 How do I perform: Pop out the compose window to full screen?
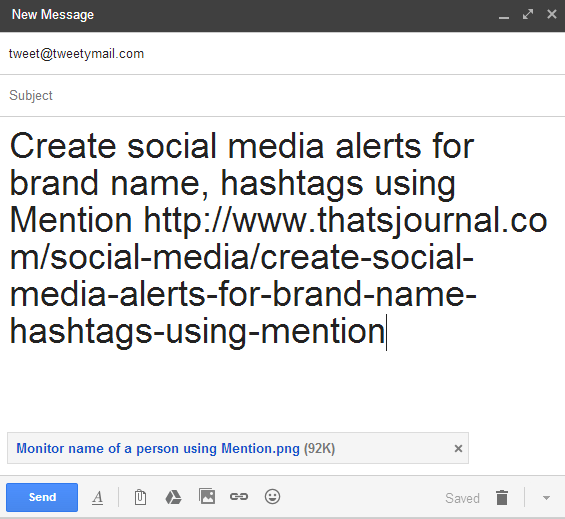tap(528, 14)
